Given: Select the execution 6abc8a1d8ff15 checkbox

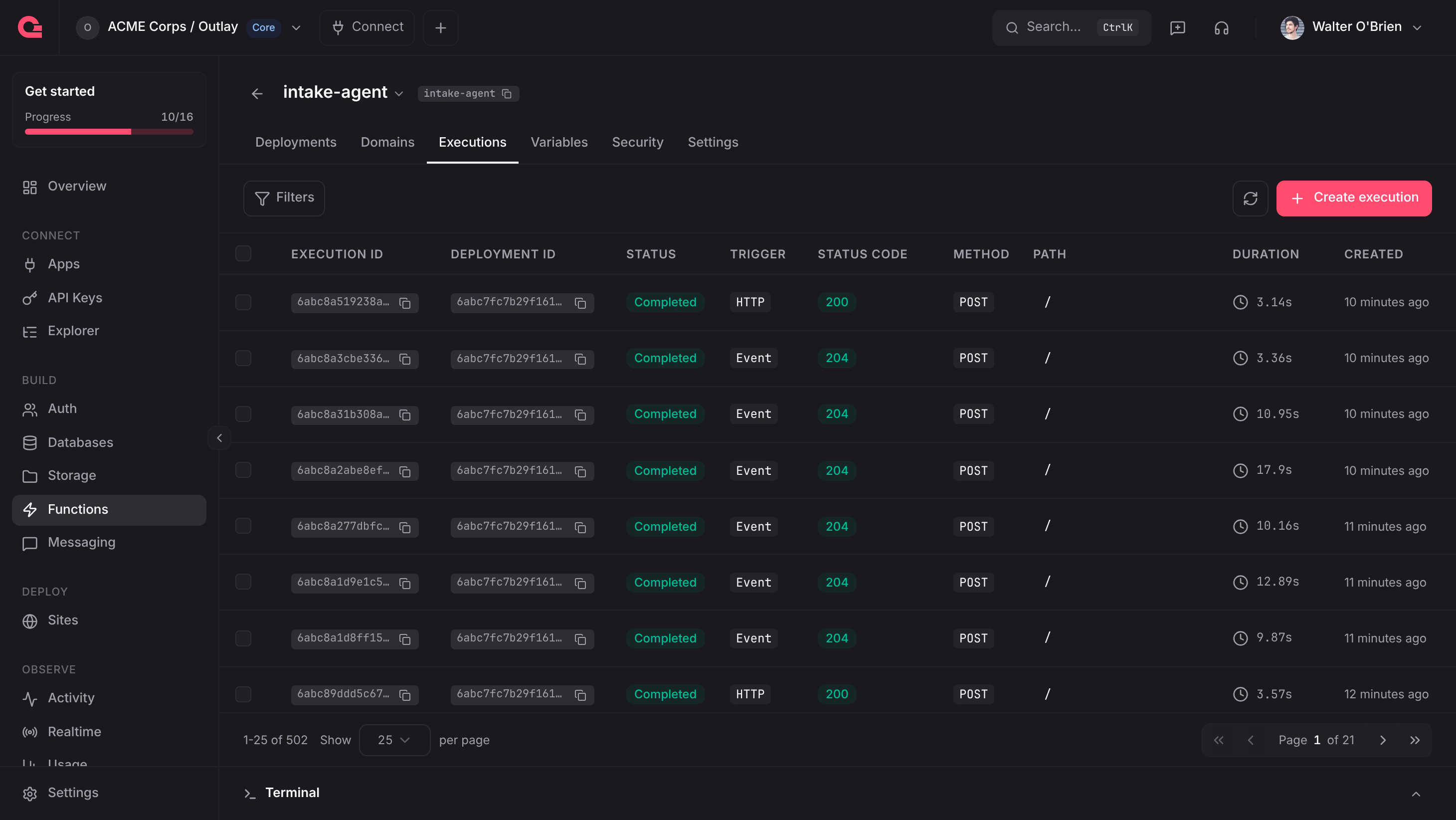Looking at the screenshot, I should coord(243,638).
